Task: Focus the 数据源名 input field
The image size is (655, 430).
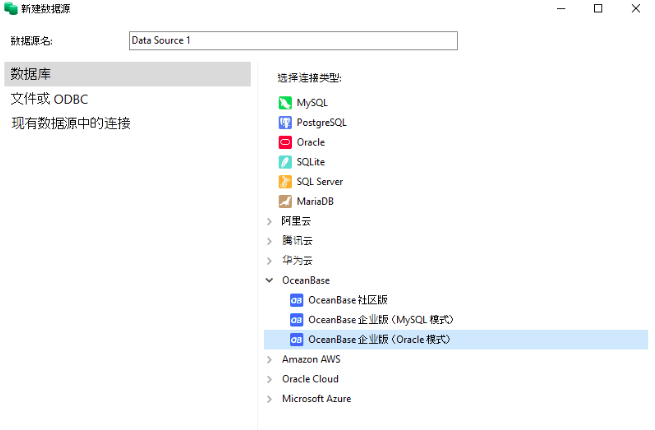Action: tap(293, 41)
